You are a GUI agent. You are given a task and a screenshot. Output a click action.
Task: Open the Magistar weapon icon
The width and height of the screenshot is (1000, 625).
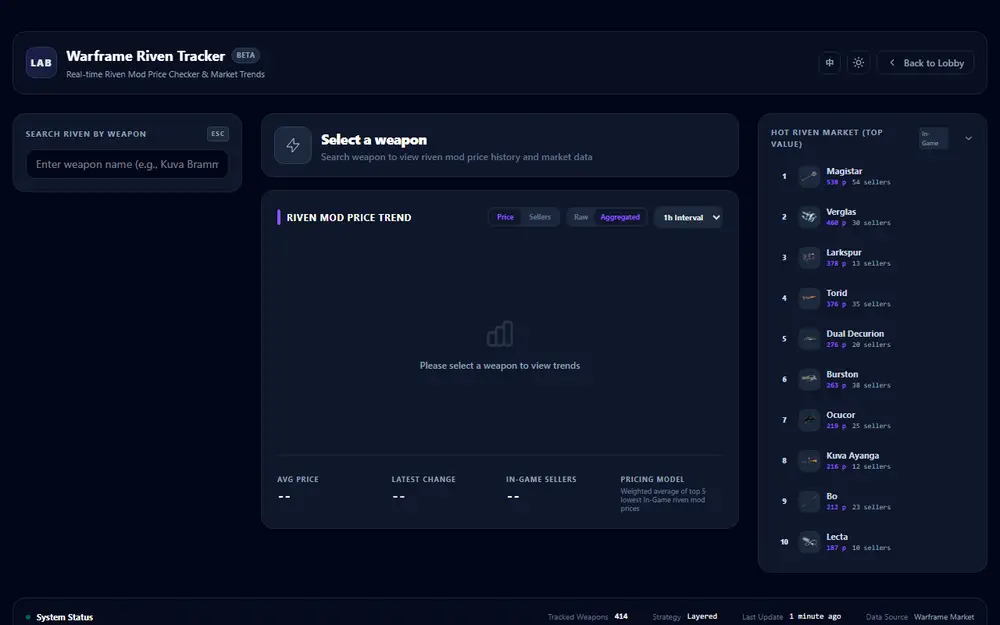tap(809, 176)
